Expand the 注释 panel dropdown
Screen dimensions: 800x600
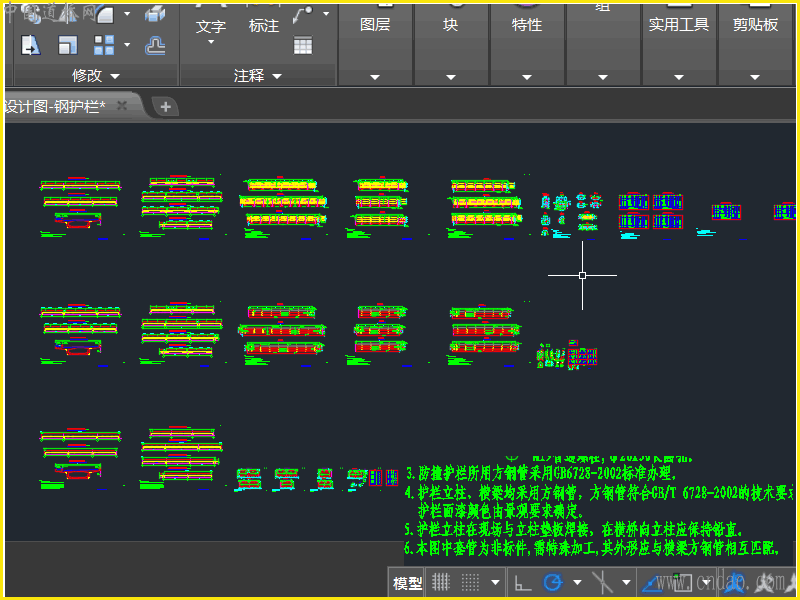pos(257,75)
